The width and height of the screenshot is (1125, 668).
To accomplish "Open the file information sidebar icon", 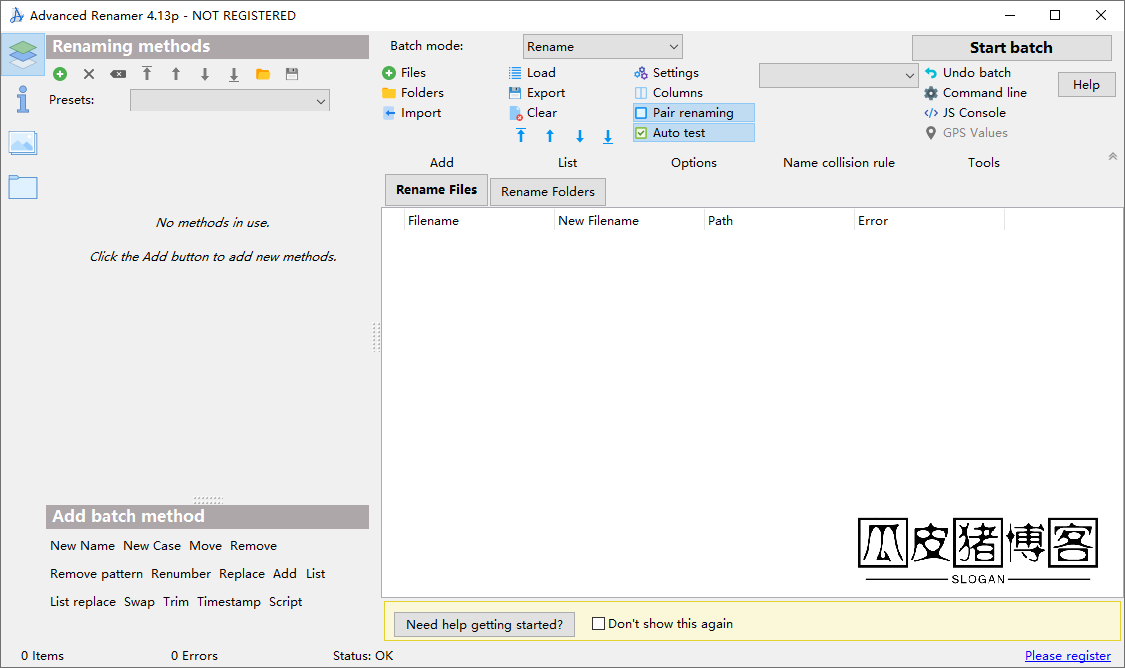I will [x=23, y=99].
